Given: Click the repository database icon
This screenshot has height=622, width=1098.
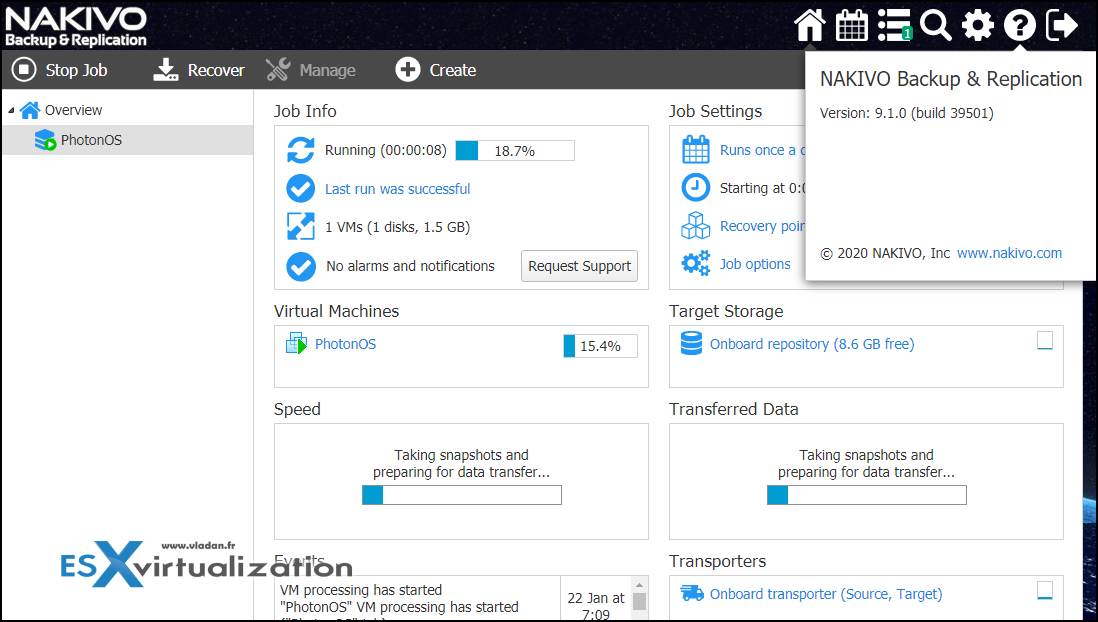Looking at the screenshot, I should coord(691,343).
